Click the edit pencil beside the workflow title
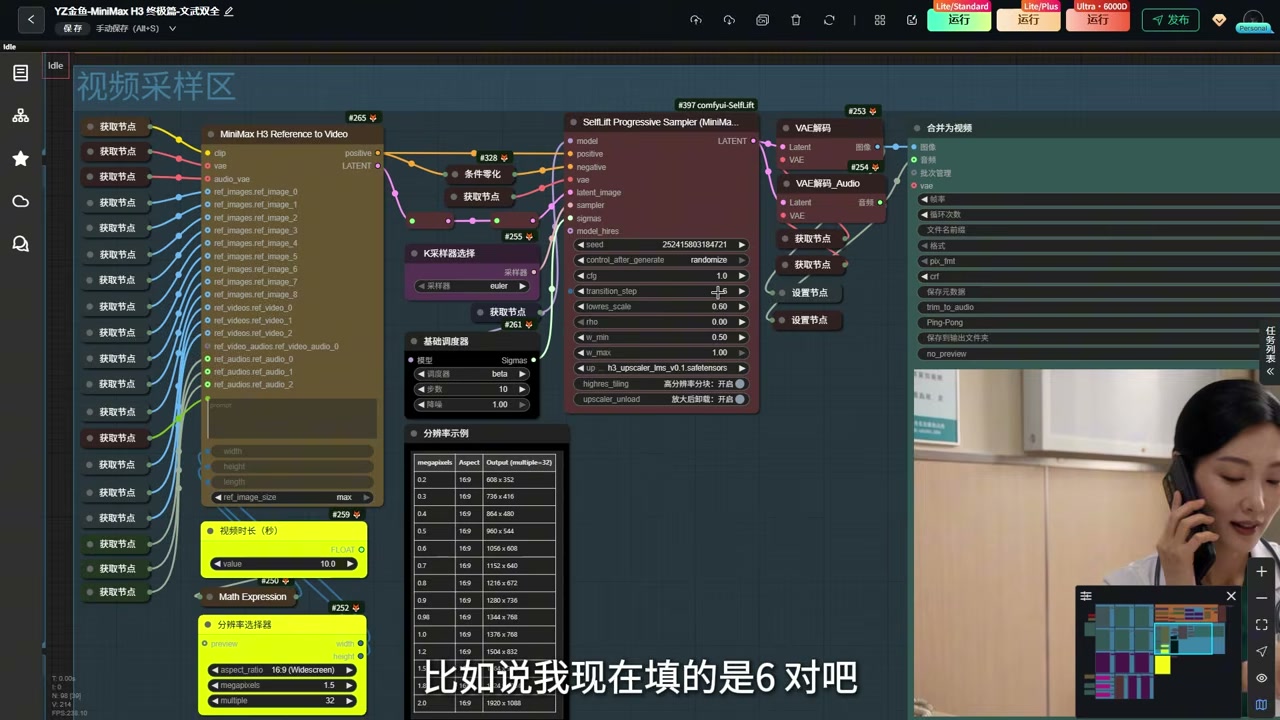 (x=229, y=11)
